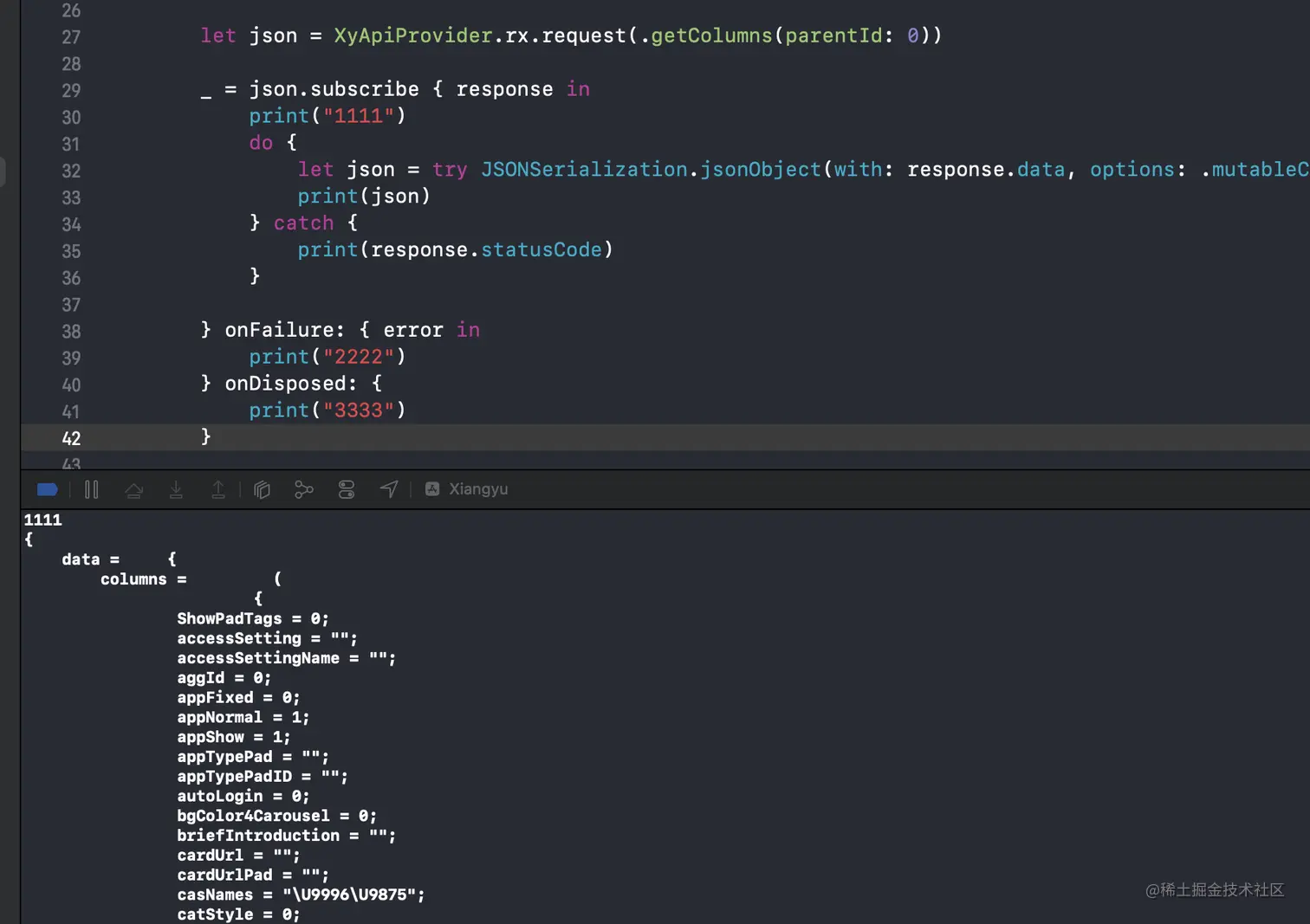
Task: Click json.subscribe in the code
Action: (x=334, y=89)
